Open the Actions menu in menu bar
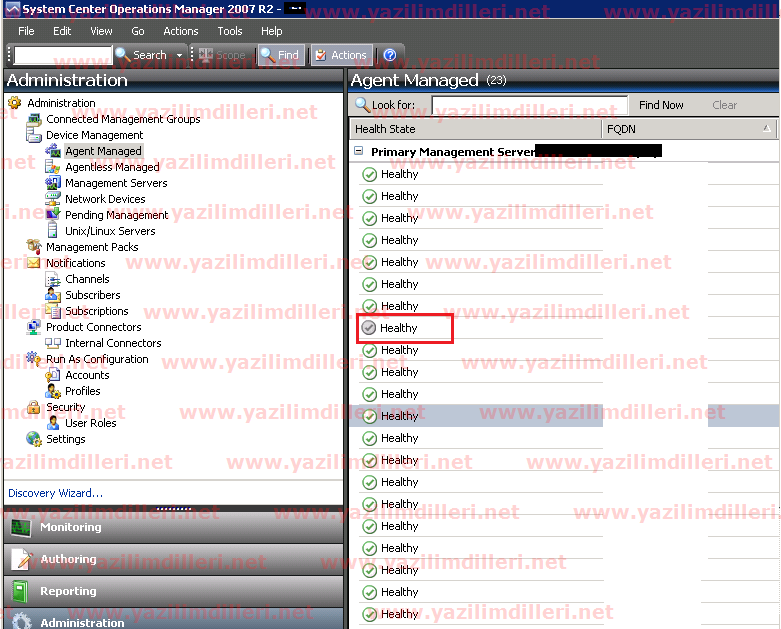Image resolution: width=781 pixels, height=629 pixels. 180,31
